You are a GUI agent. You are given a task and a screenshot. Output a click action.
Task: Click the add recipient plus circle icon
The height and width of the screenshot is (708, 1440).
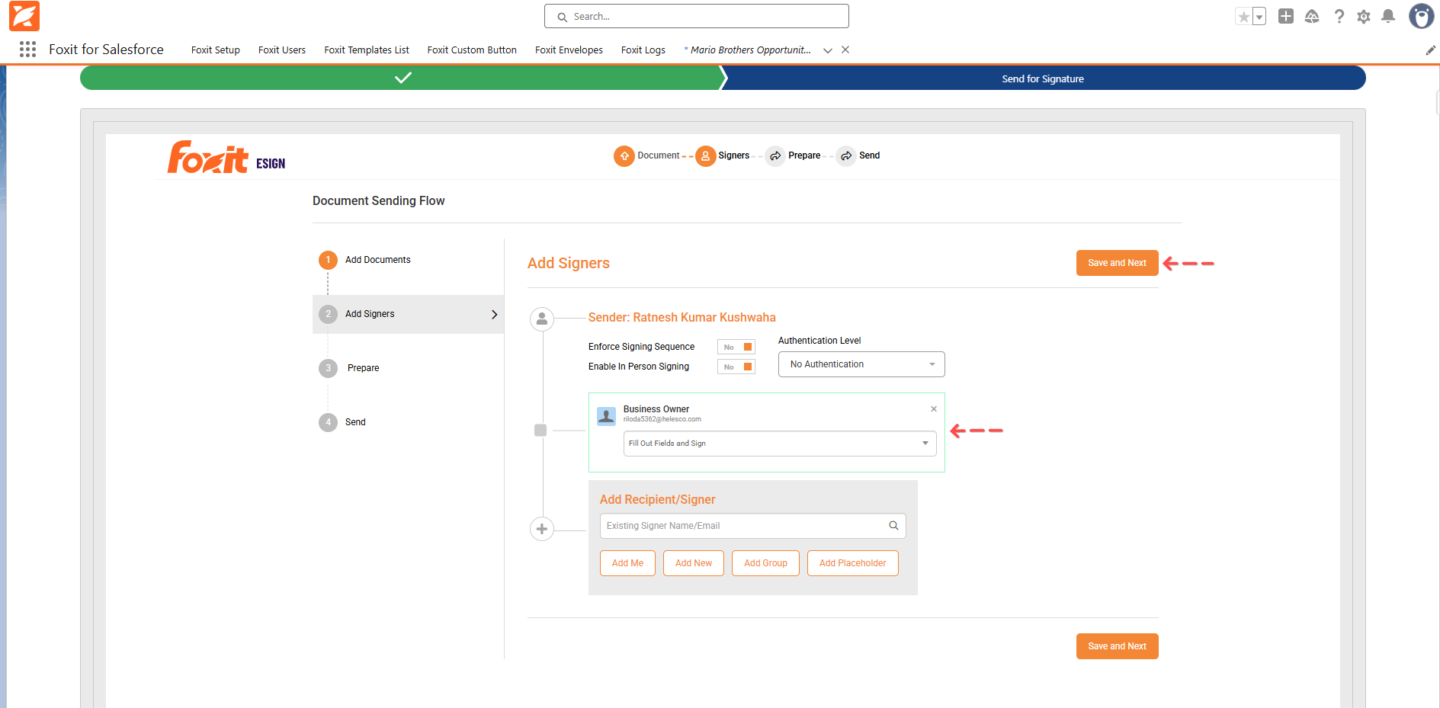point(542,529)
